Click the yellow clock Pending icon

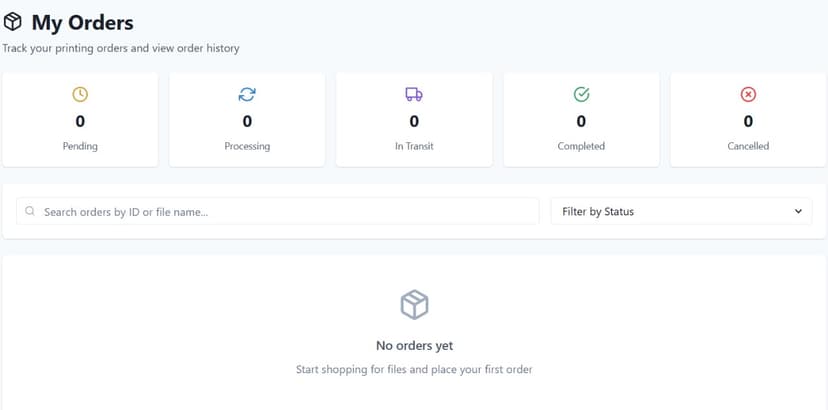pos(80,94)
